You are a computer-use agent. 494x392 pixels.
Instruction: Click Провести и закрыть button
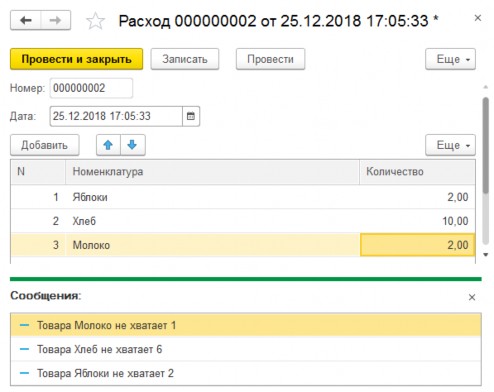(x=77, y=59)
